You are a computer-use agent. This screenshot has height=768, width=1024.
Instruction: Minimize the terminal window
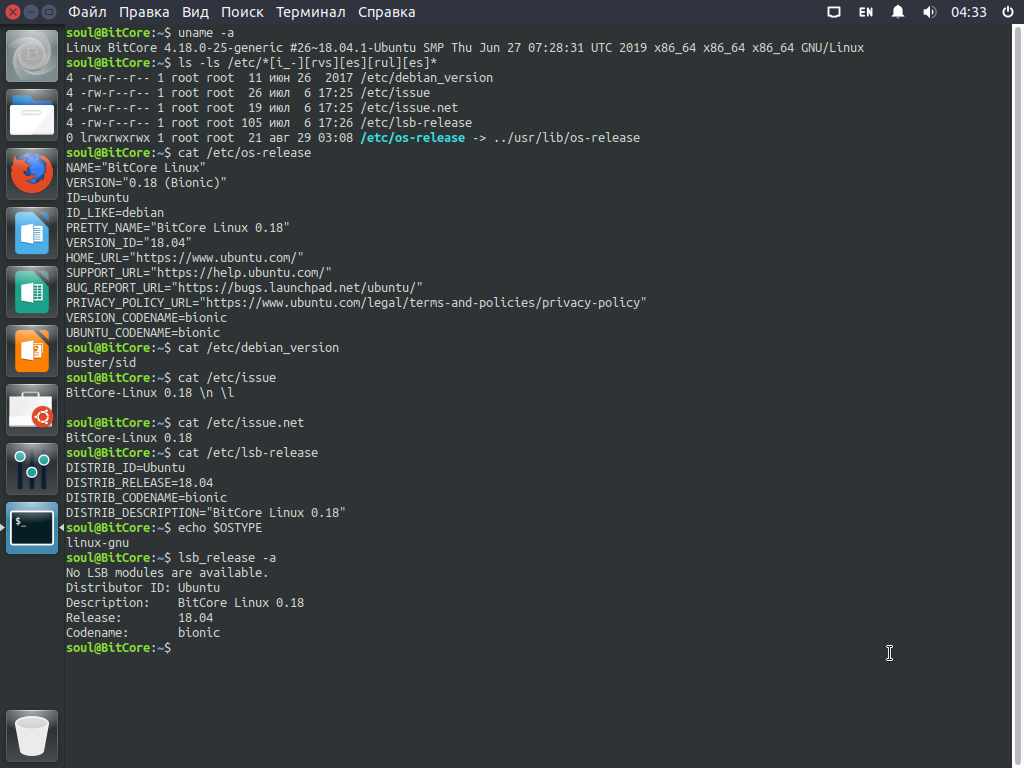point(30,12)
